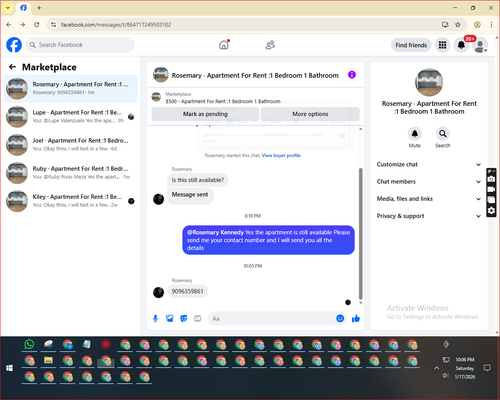Screen dimensions: 500x400
Task: Click the browser address bar
Action: (x=247, y=25)
